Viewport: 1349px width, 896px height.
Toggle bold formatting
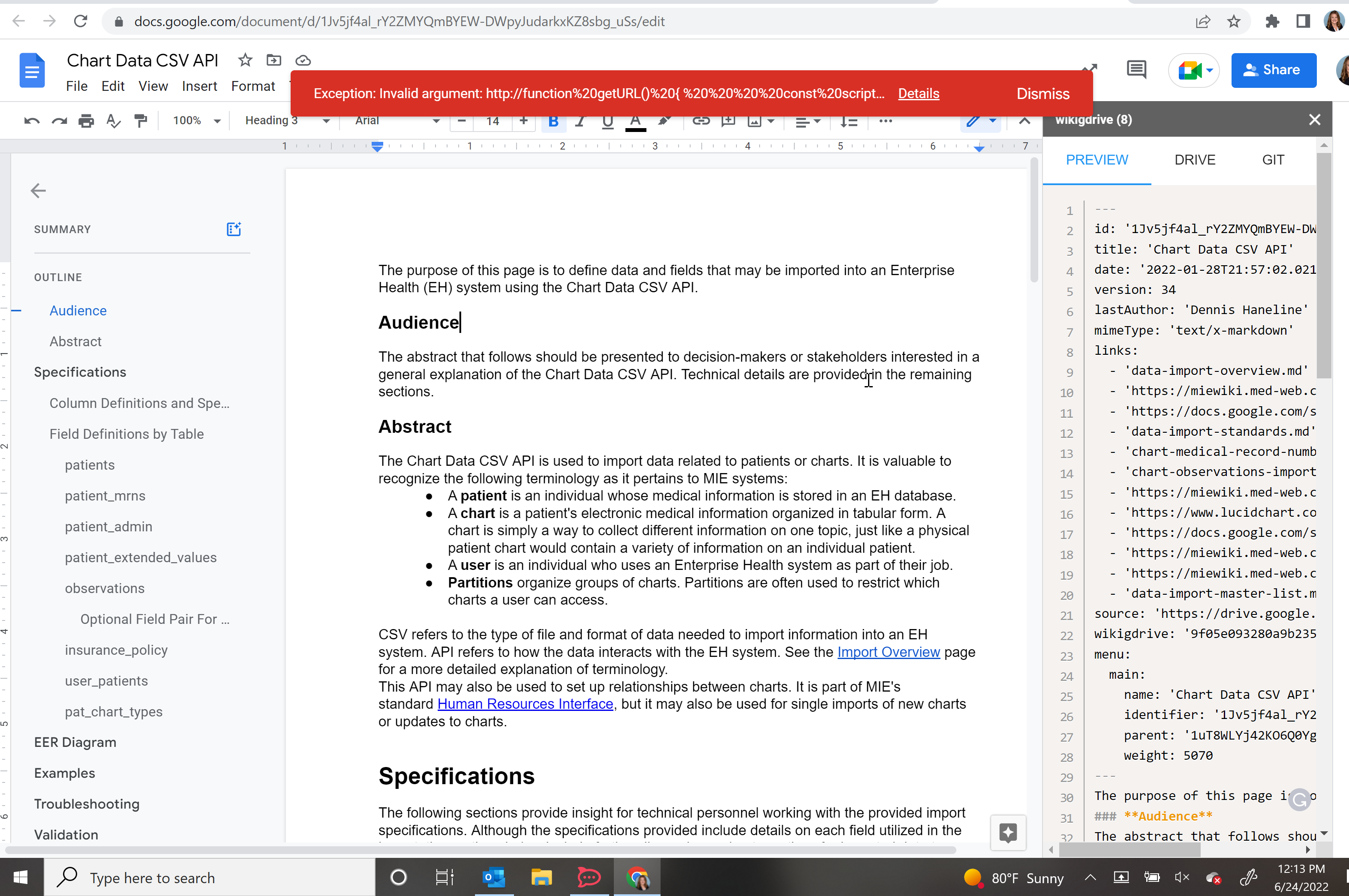(553, 121)
